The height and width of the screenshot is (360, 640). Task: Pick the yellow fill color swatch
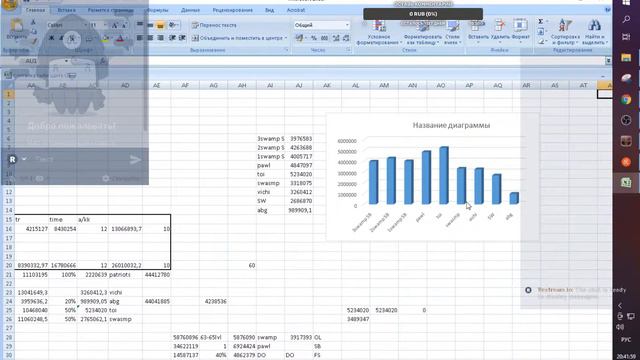105,38
